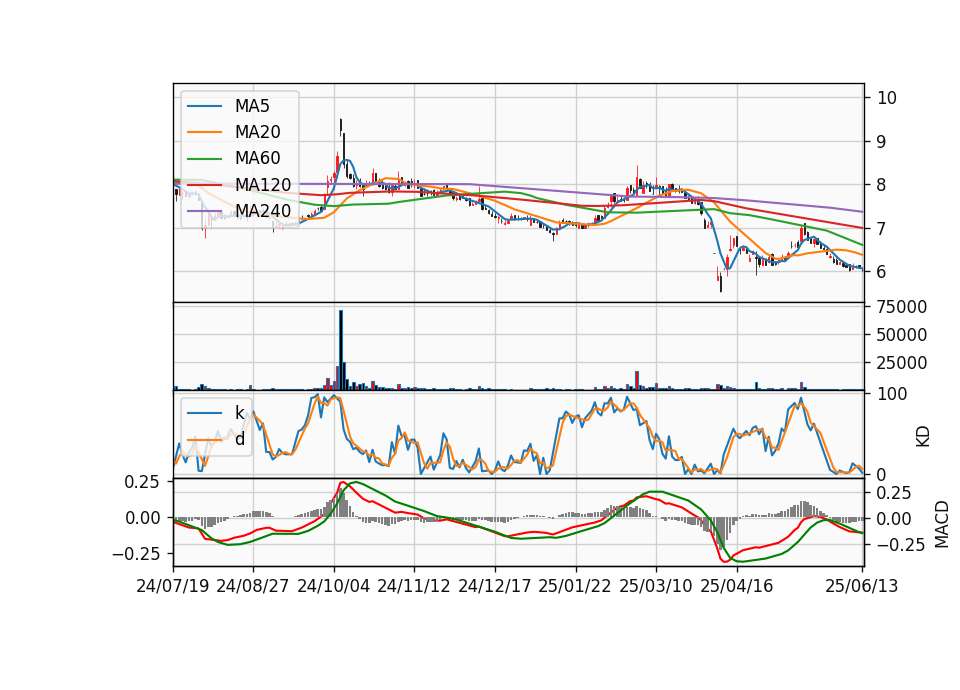960x690 pixels.
Task: Click price axis tick label 9
Action: click(x=882, y=141)
